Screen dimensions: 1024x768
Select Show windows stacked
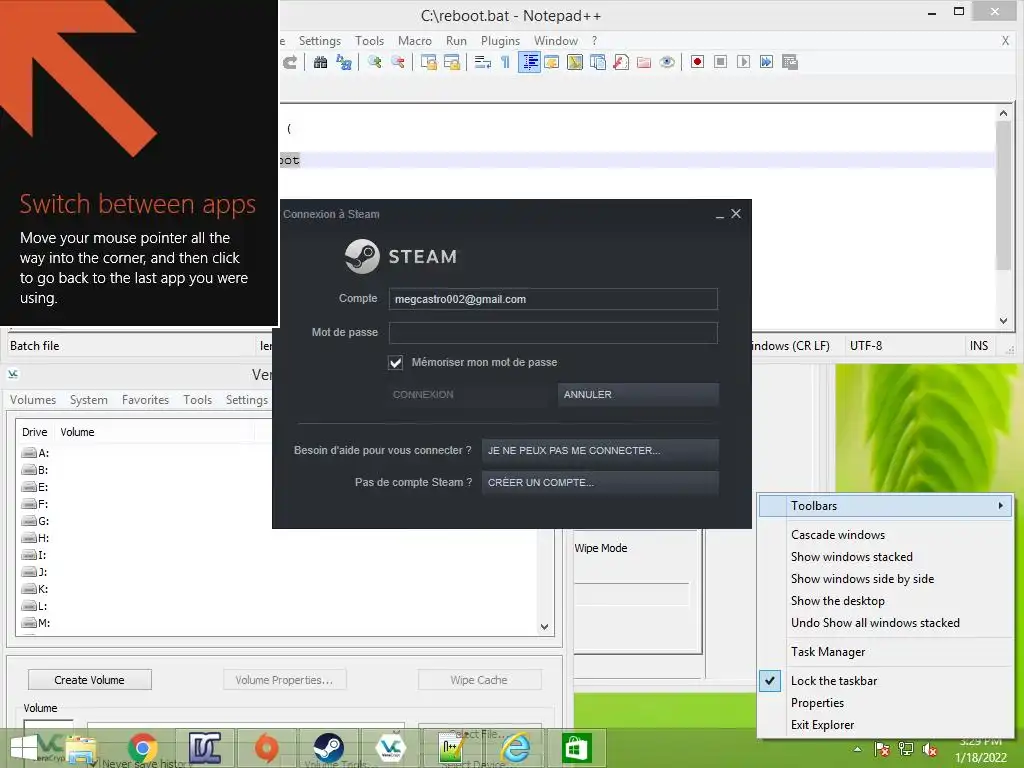click(852, 557)
